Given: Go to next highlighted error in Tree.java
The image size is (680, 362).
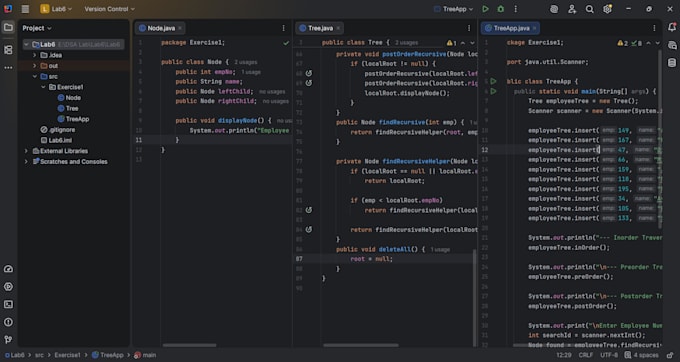Looking at the screenshot, I should [x=472, y=43].
